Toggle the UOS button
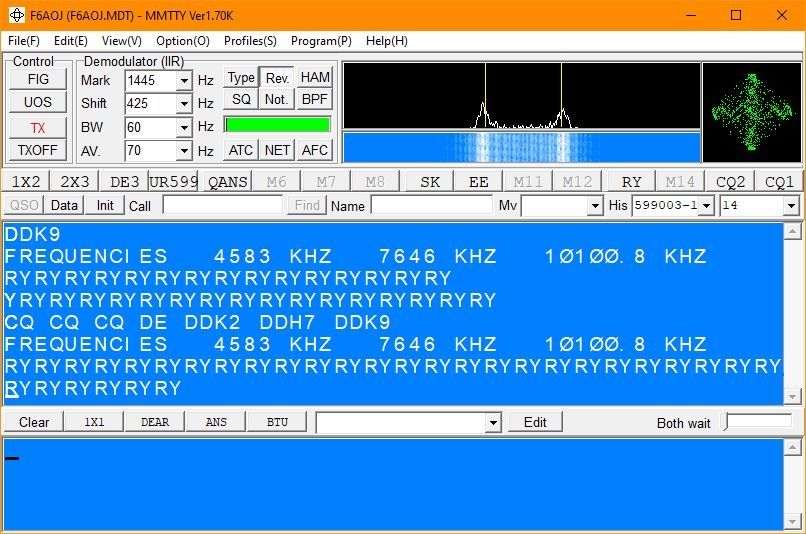 point(38,102)
